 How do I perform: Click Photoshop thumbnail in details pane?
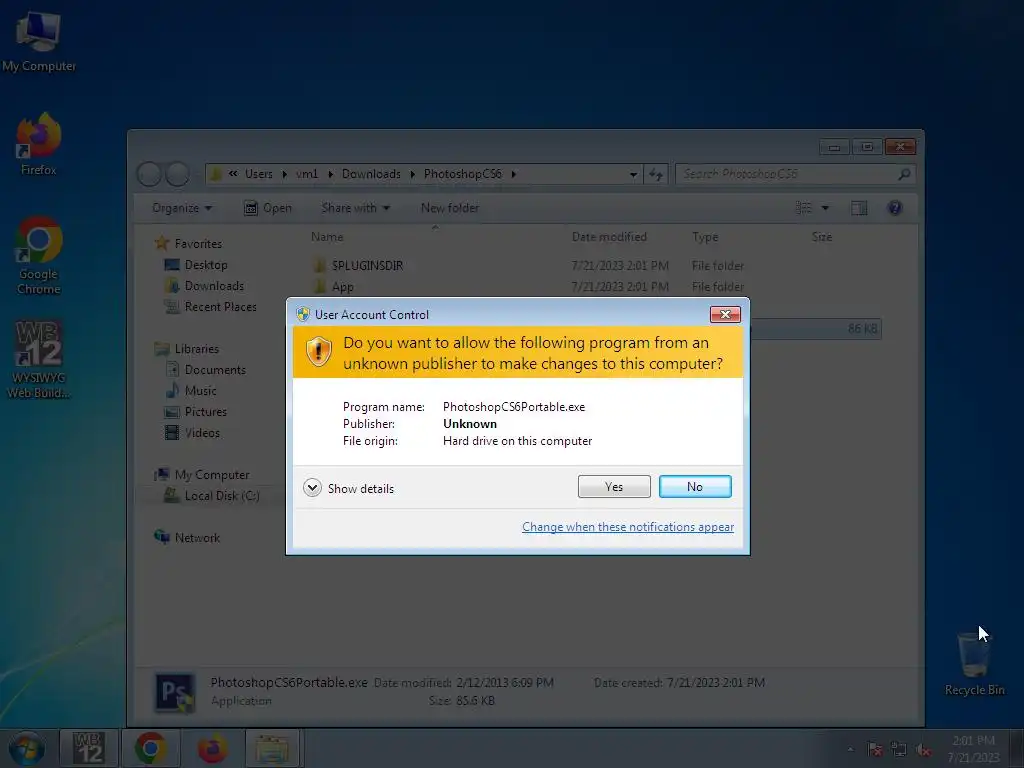pos(174,693)
